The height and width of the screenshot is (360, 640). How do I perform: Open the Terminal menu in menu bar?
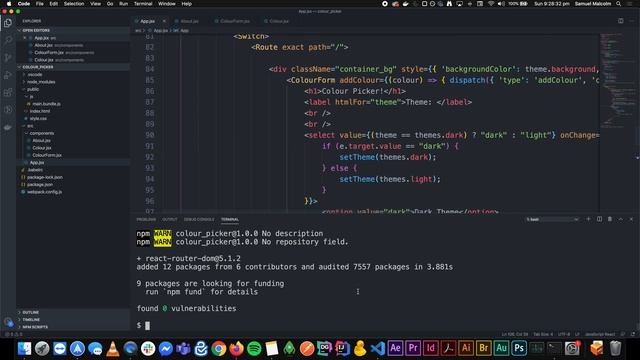[143, 4]
